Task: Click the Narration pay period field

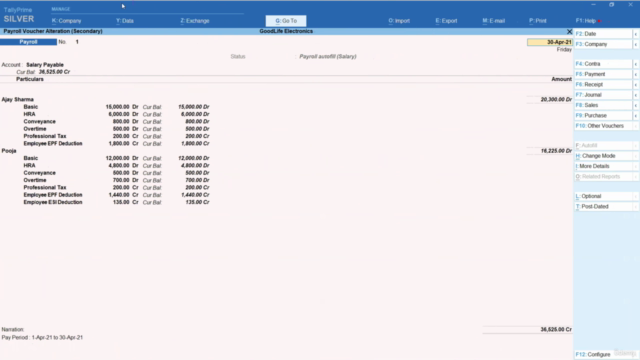Action: click(x=42, y=338)
